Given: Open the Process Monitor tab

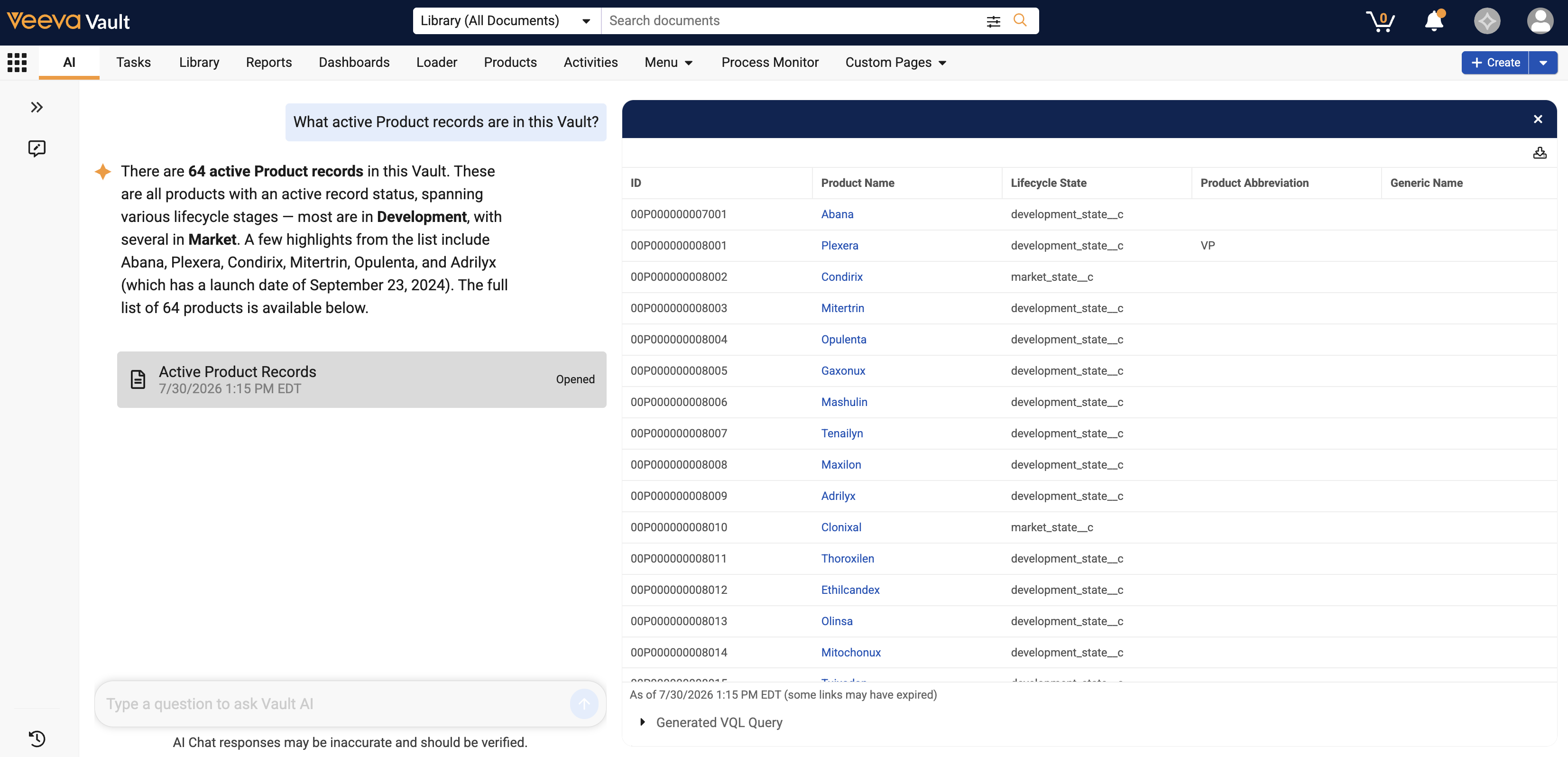Looking at the screenshot, I should tap(769, 62).
